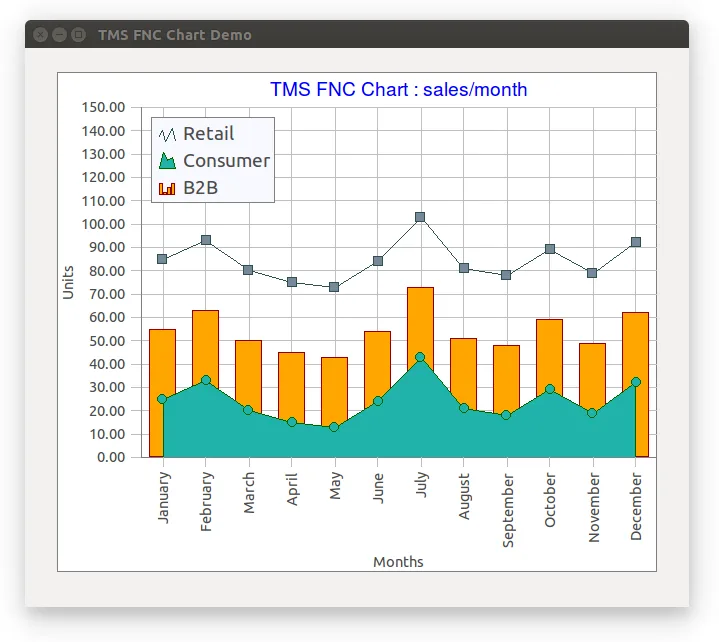Click the Retail line icon in legend
719x642 pixels.
tap(167, 134)
